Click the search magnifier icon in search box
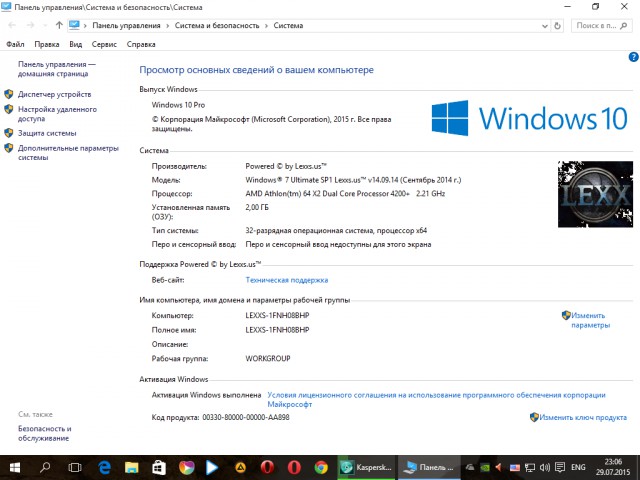 click(623, 26)
